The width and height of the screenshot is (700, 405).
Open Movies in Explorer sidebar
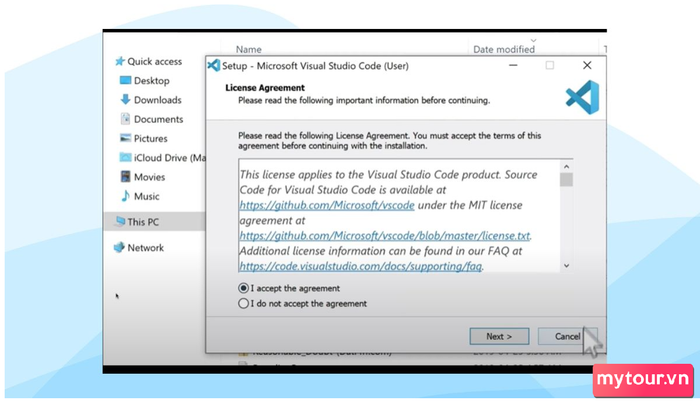(x=150, y=177)
